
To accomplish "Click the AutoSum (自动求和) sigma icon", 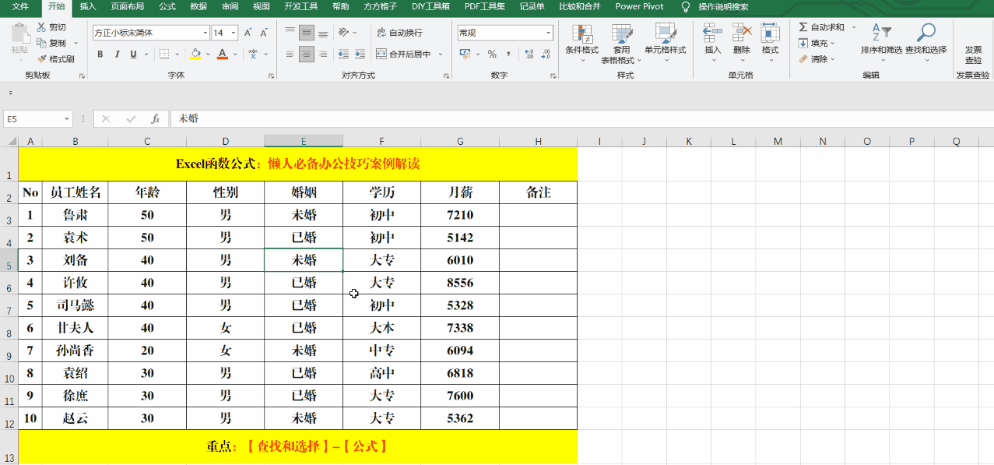I will [x=803, y=27].
